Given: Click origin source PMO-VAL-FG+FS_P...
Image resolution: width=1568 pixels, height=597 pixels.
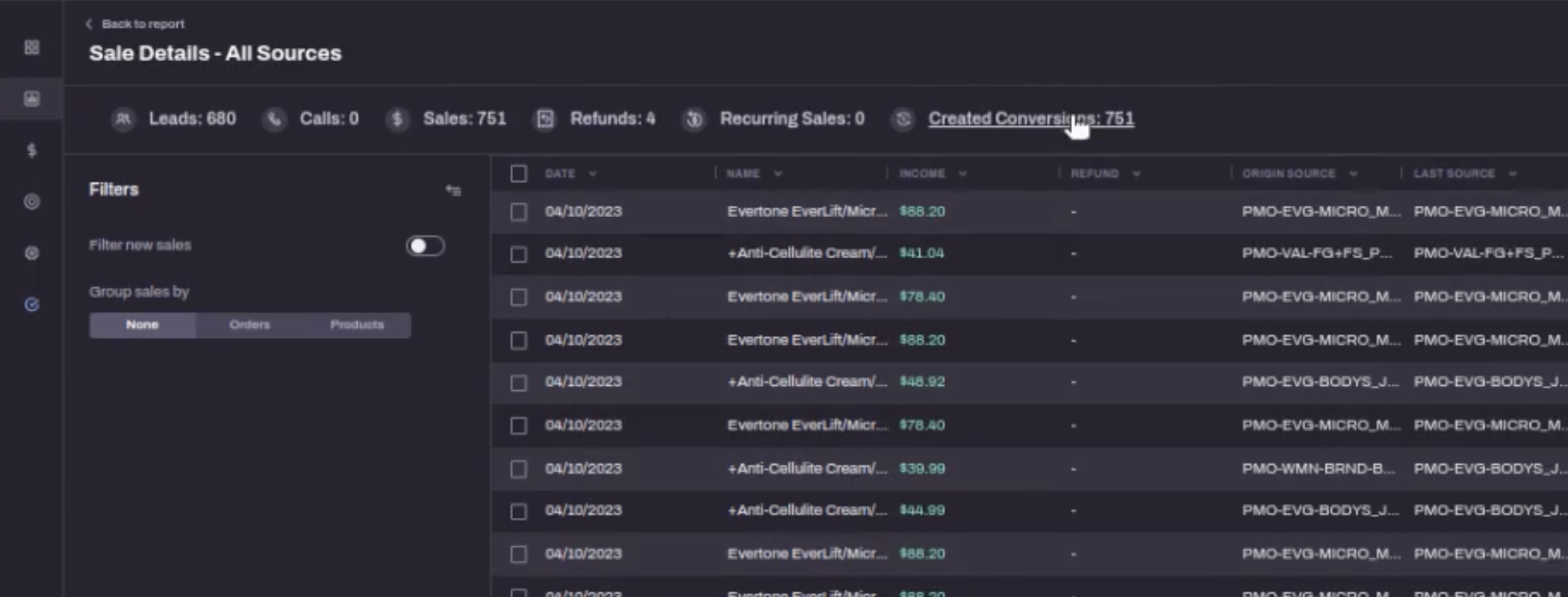Looking at the screenshot, I should pos(1317,253).
